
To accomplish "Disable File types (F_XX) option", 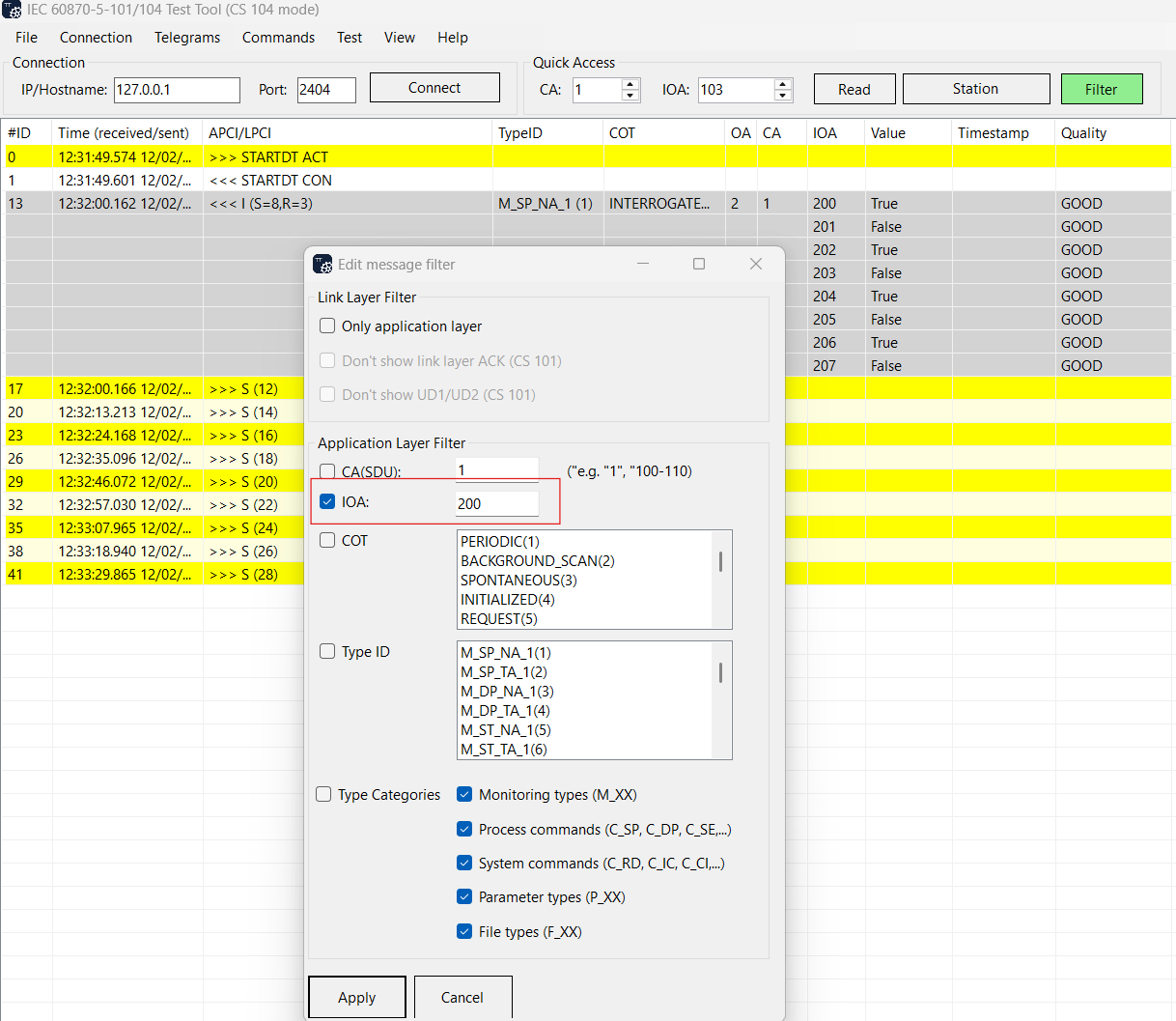I will click(x=464, y=932).
